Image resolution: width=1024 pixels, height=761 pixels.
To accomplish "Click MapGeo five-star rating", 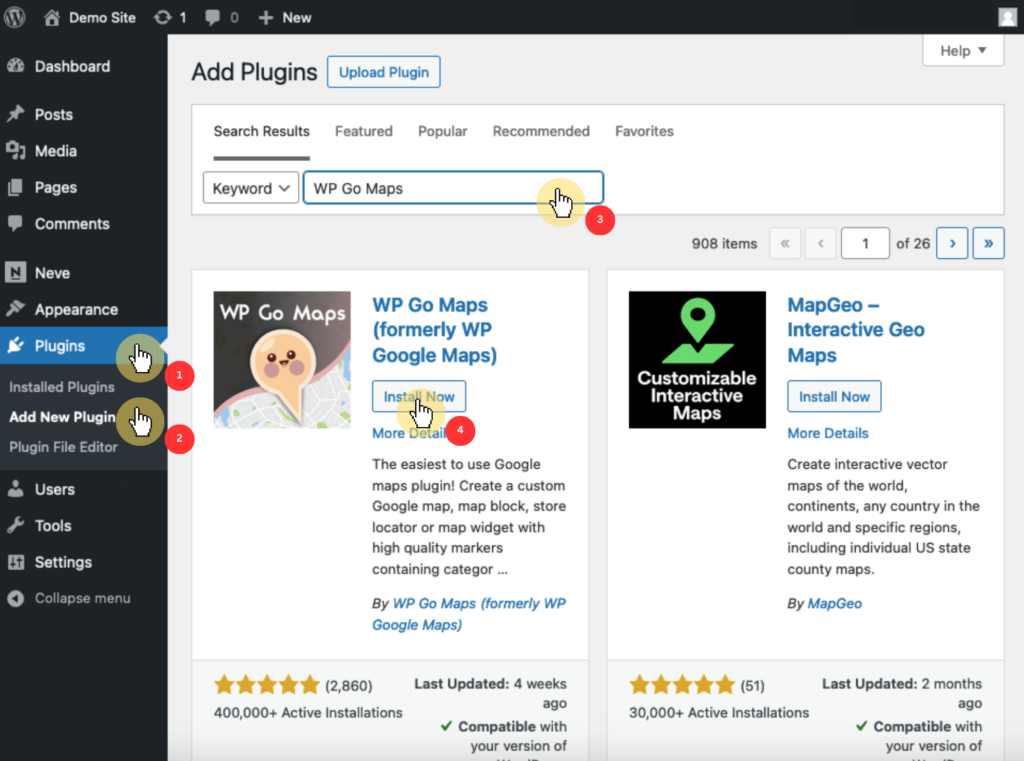I will (x=682, y=685).
